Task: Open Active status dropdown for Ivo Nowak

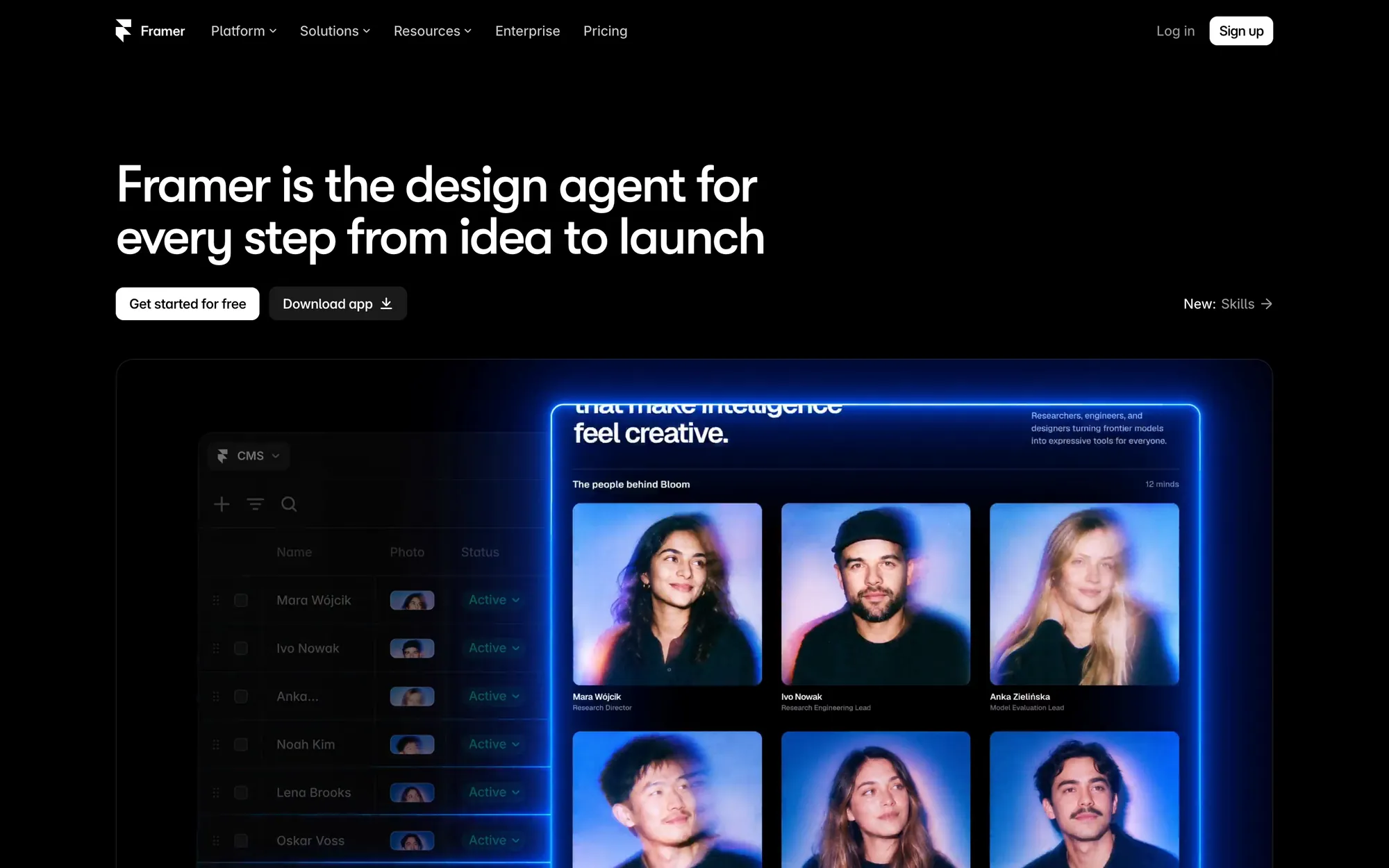Action: click(x=494, y=648)
